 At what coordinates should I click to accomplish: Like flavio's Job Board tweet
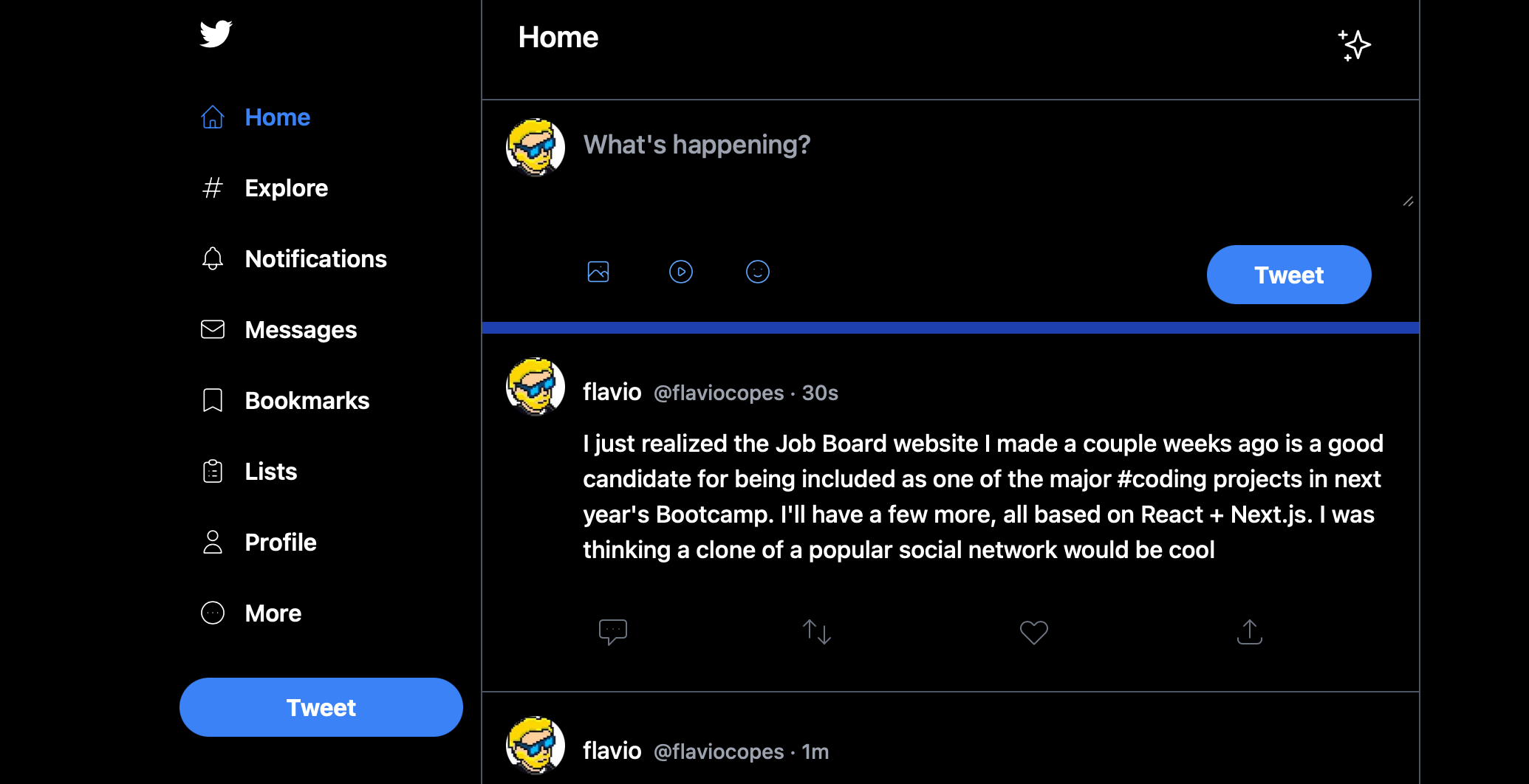pyautogui.click(x=1033, y=632)
